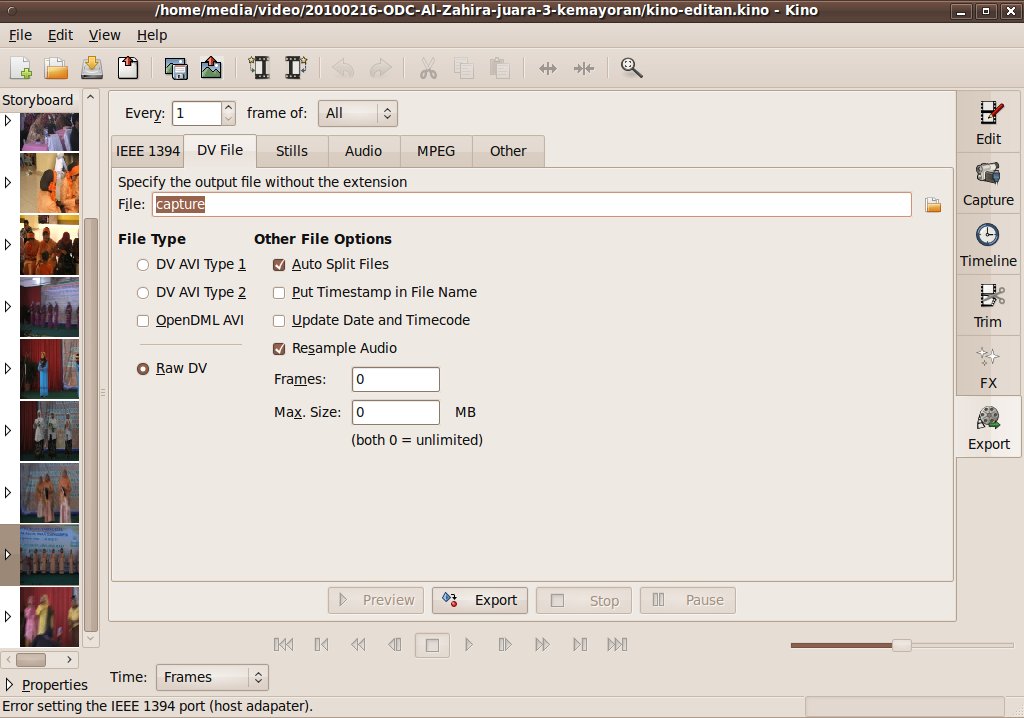Expand the Properties panel
1024x718 pixels.
(10, 685)
